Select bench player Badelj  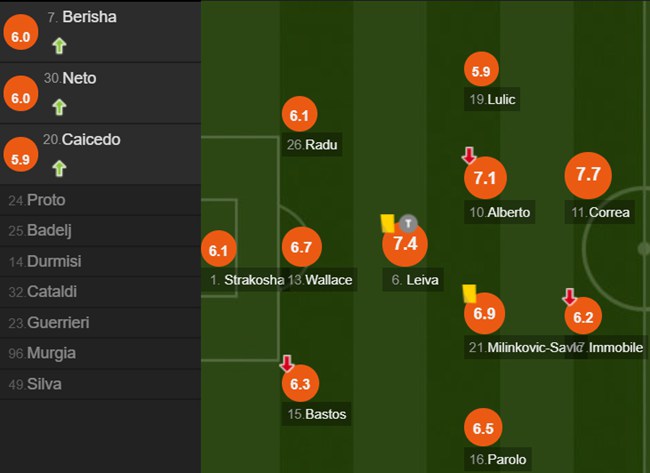click(x=100, y=230)
